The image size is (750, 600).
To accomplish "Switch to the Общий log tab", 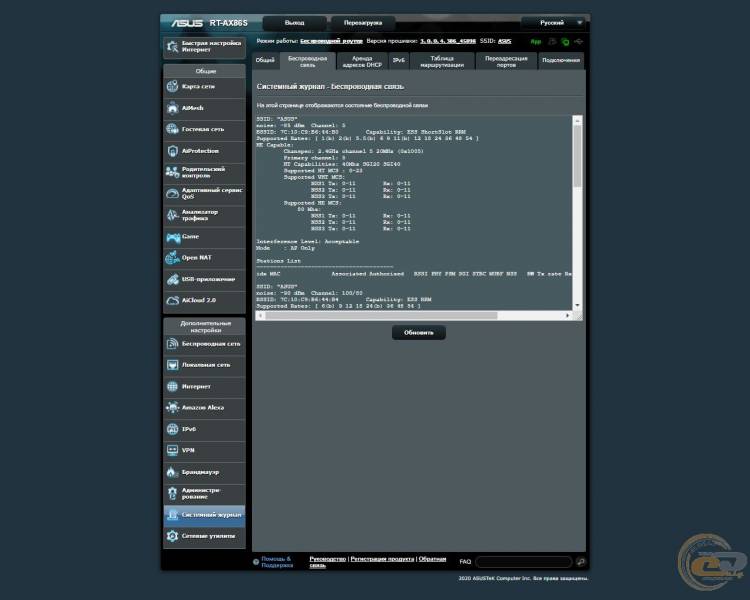I will coord(265,60).
